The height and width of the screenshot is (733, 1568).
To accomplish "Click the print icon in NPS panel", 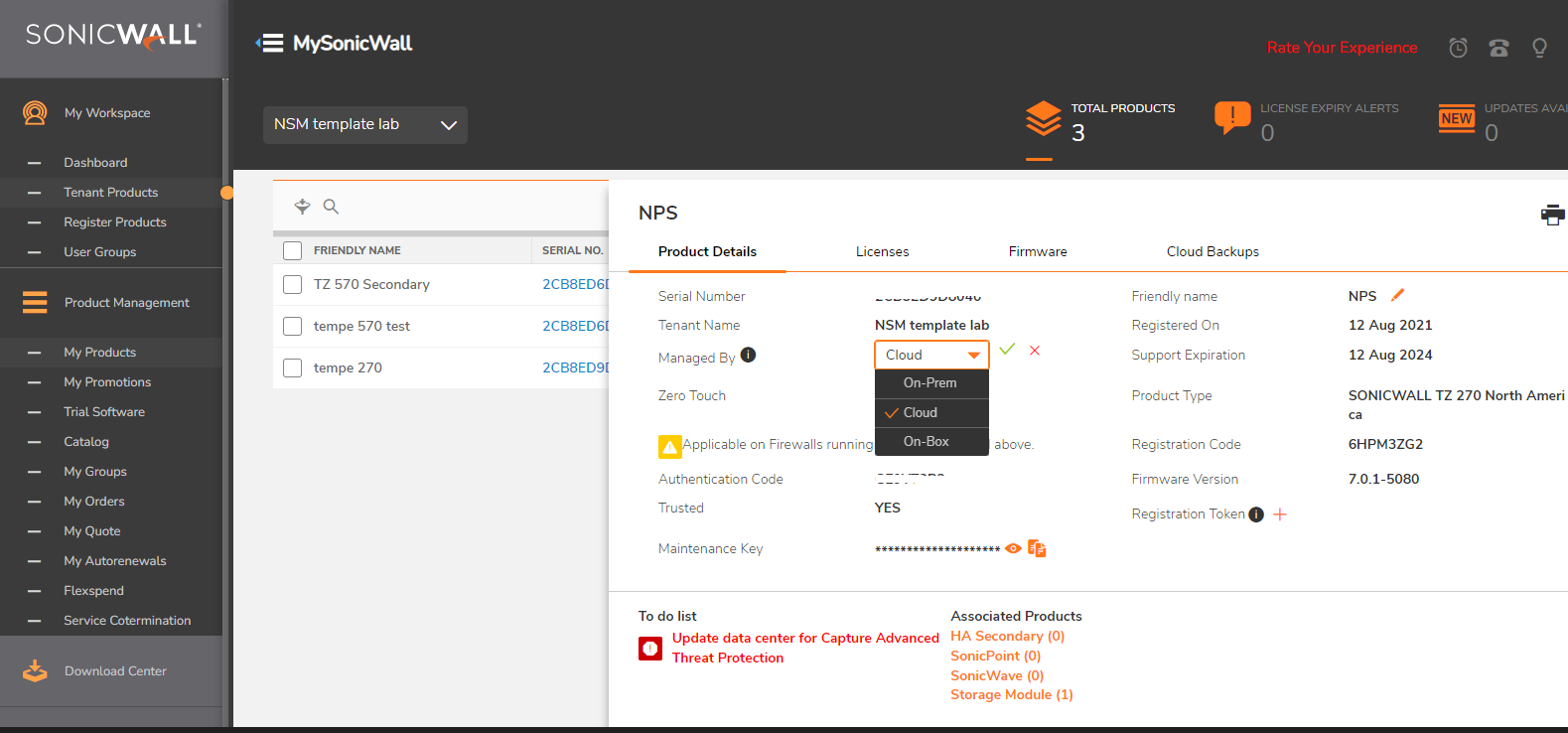I will [x=1552, y=215].
